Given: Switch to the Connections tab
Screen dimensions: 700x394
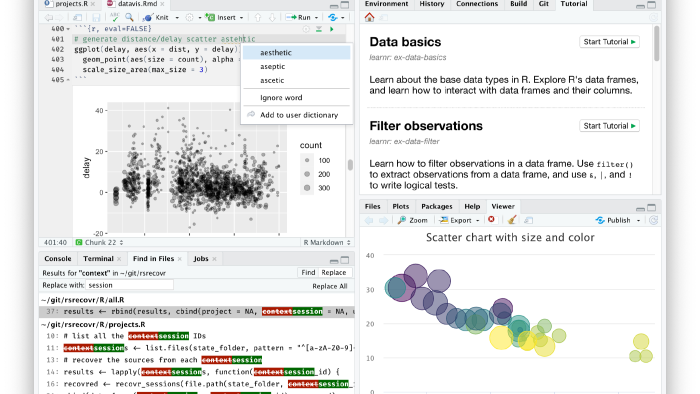Looking at the screenshot, I should coord(477,4).
